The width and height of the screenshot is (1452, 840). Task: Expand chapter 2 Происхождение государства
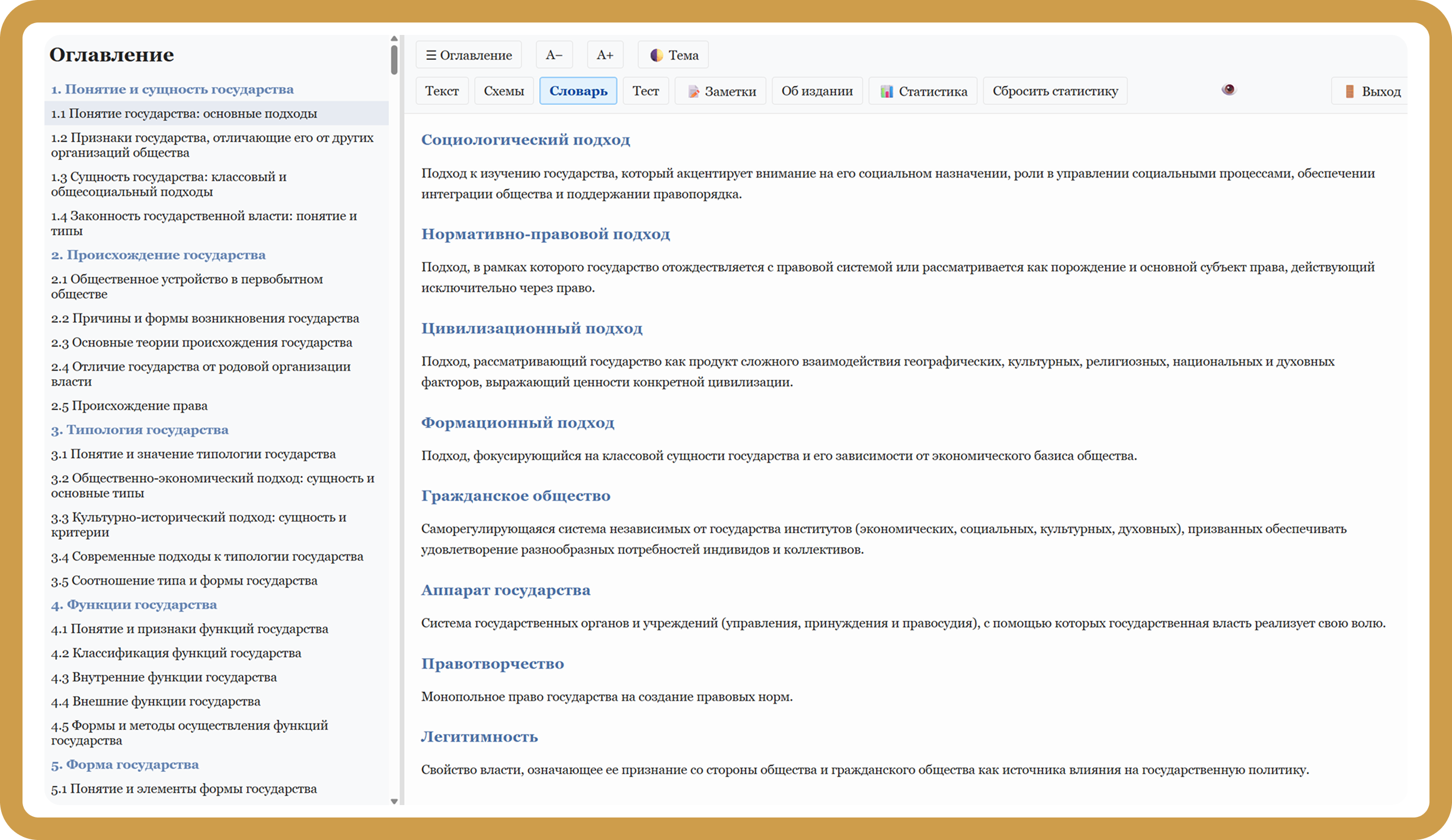158,255
